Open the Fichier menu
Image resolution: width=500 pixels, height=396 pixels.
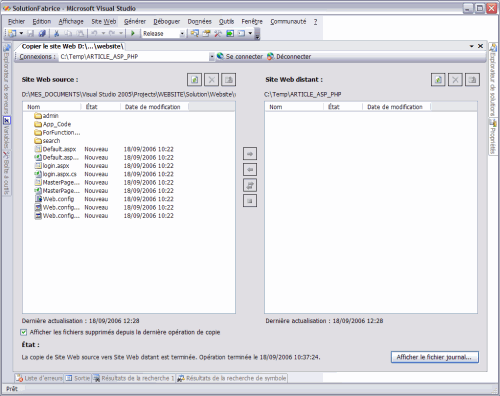pyautogui.click(x=16, y=21)
